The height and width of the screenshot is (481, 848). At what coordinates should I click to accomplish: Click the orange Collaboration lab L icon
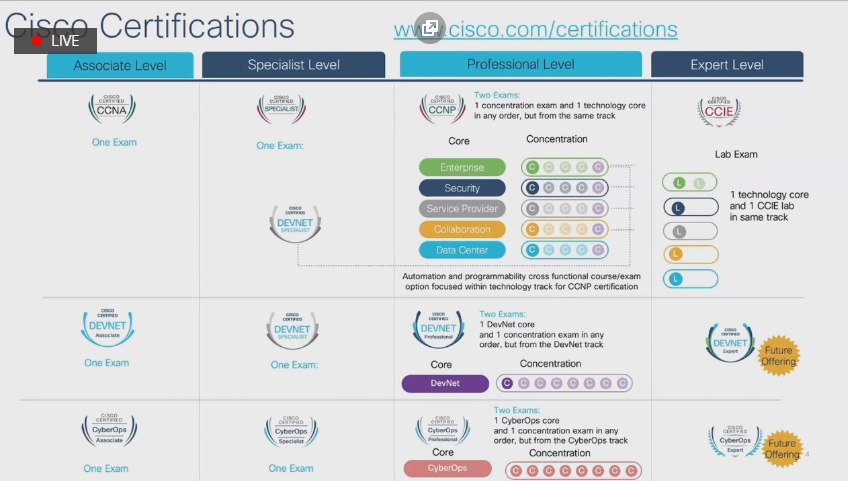coord(675,254)
